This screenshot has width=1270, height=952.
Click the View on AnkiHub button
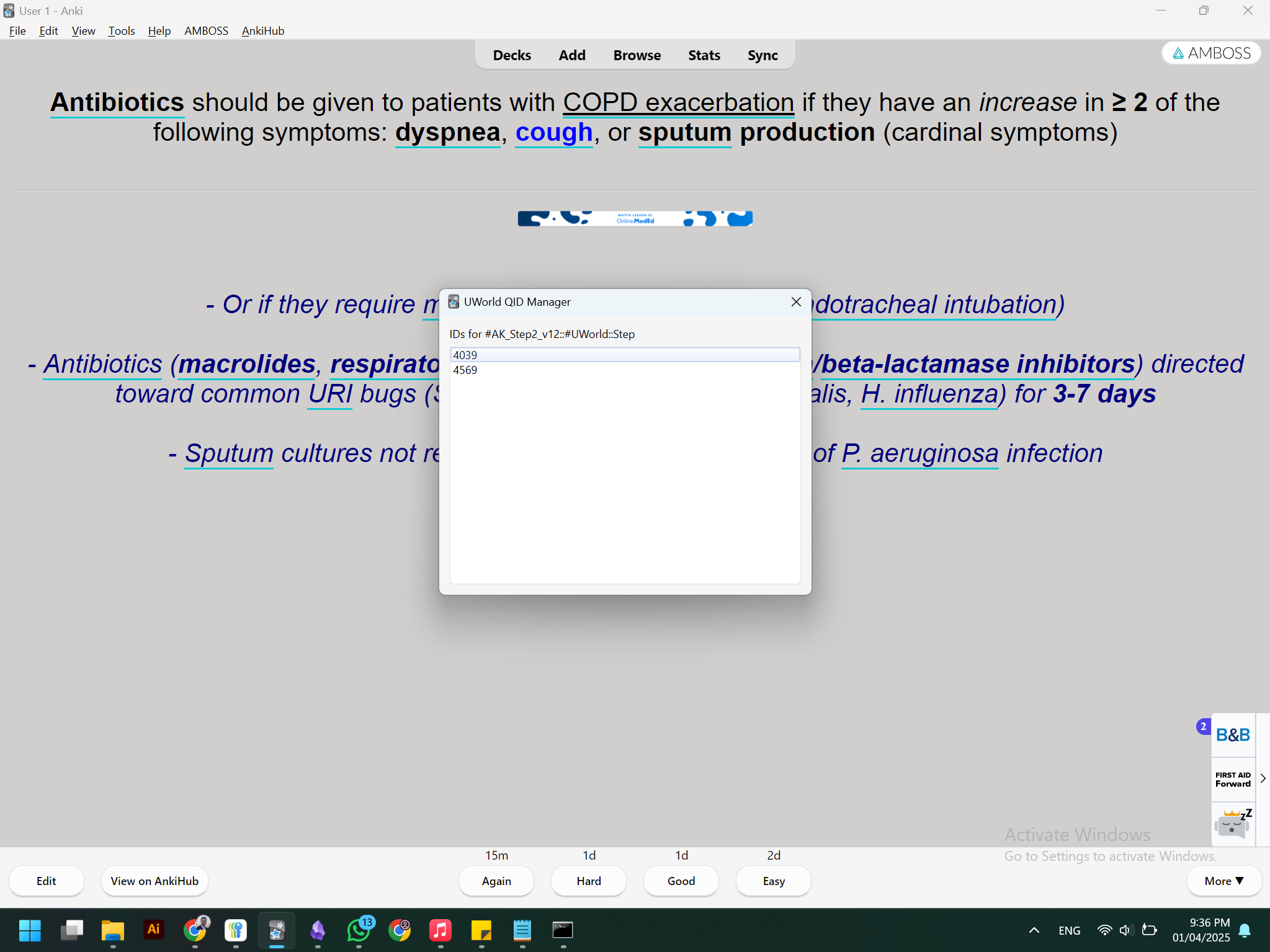click(x=154, y=881)
